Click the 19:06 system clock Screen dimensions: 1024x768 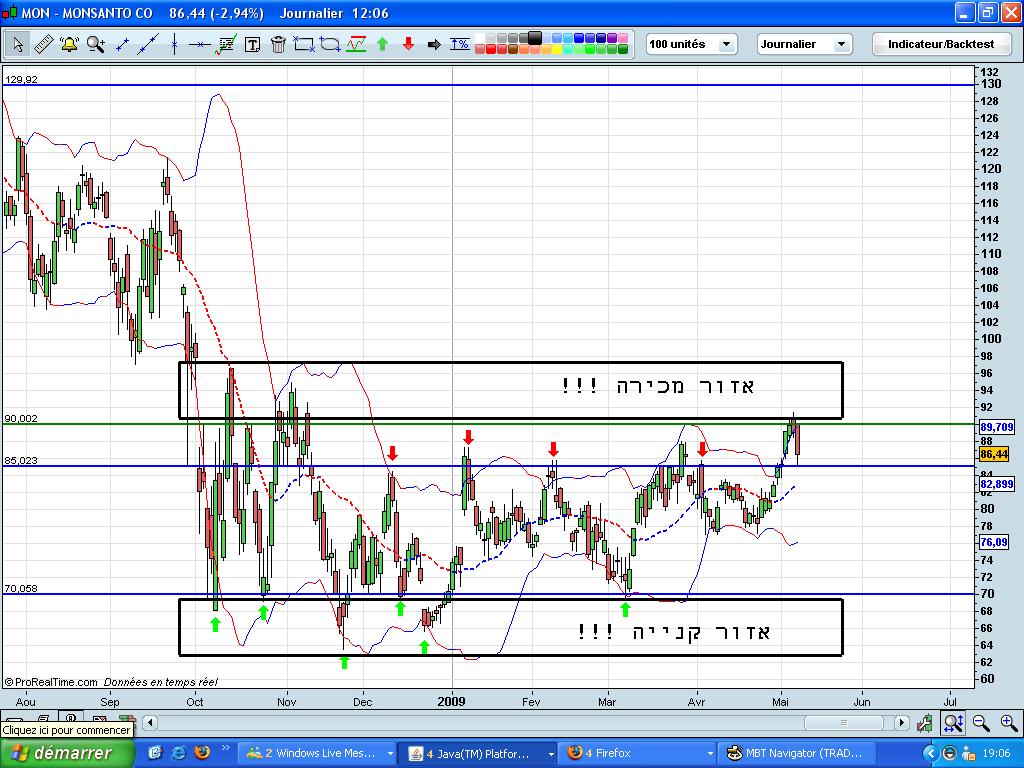click(x=997, y=753)
